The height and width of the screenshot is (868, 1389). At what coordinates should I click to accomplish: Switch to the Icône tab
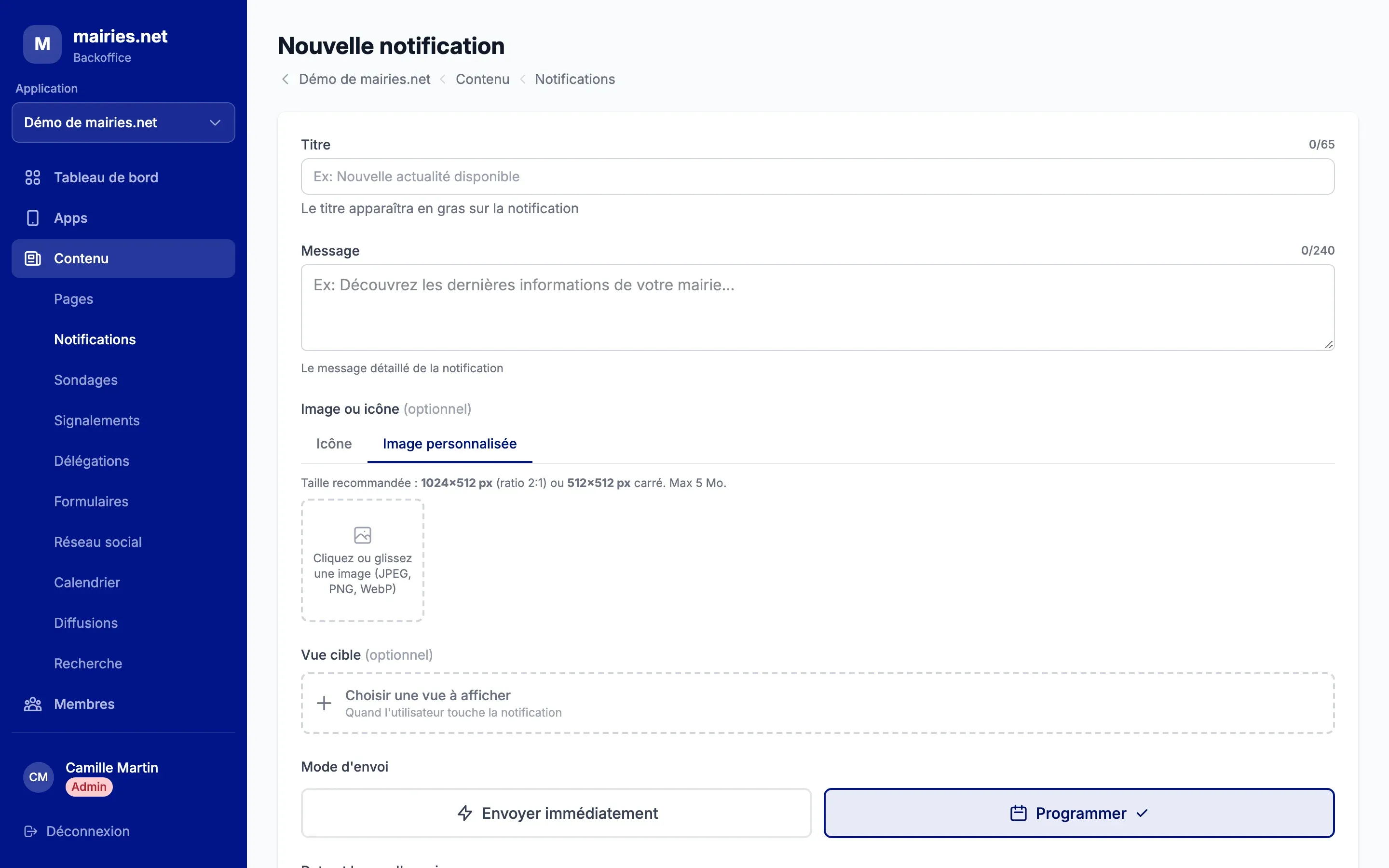334,444
